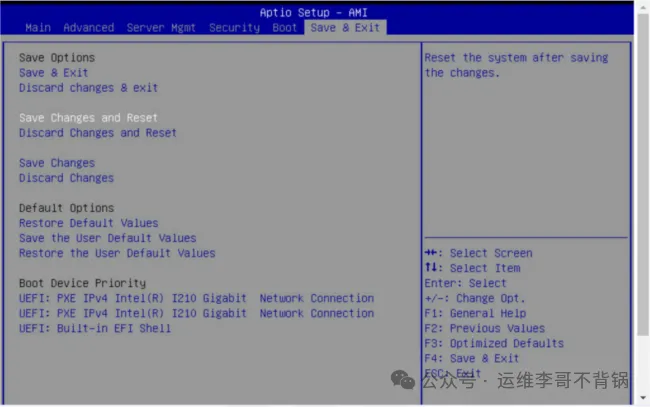Choose Restore Default Values

point(88,223)
